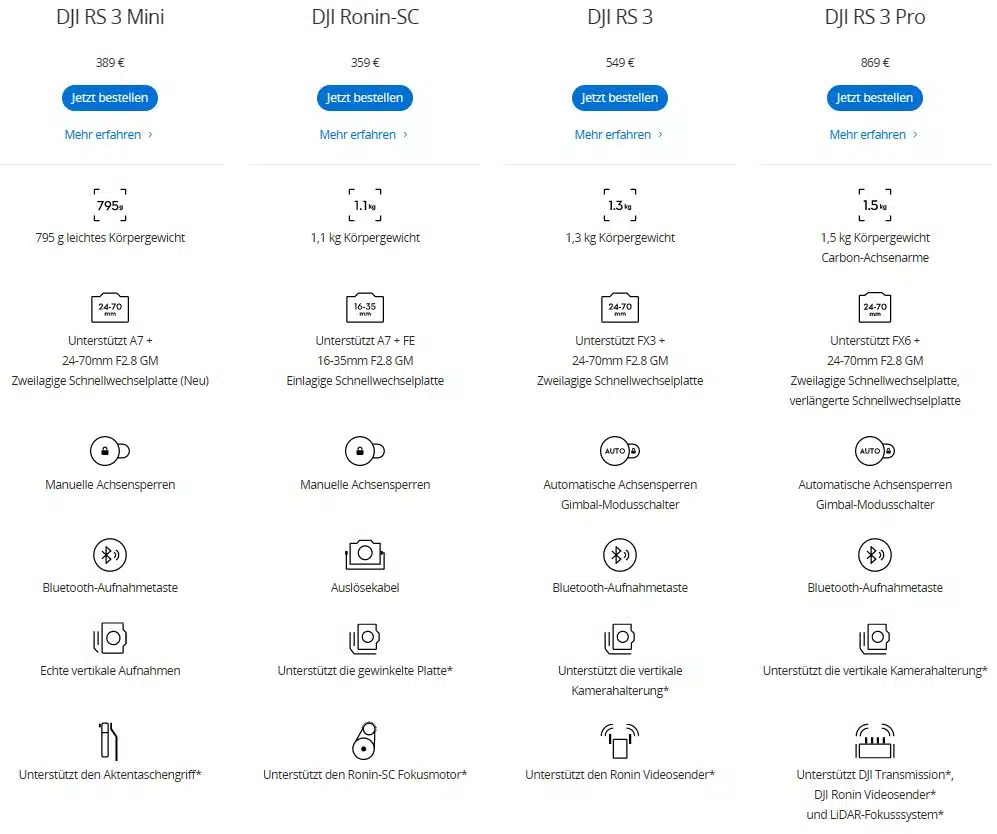This screenshot has width=997, height=834.
Task: Click the angled plate icon under Ronin-SC
Action: click(365, 638)
